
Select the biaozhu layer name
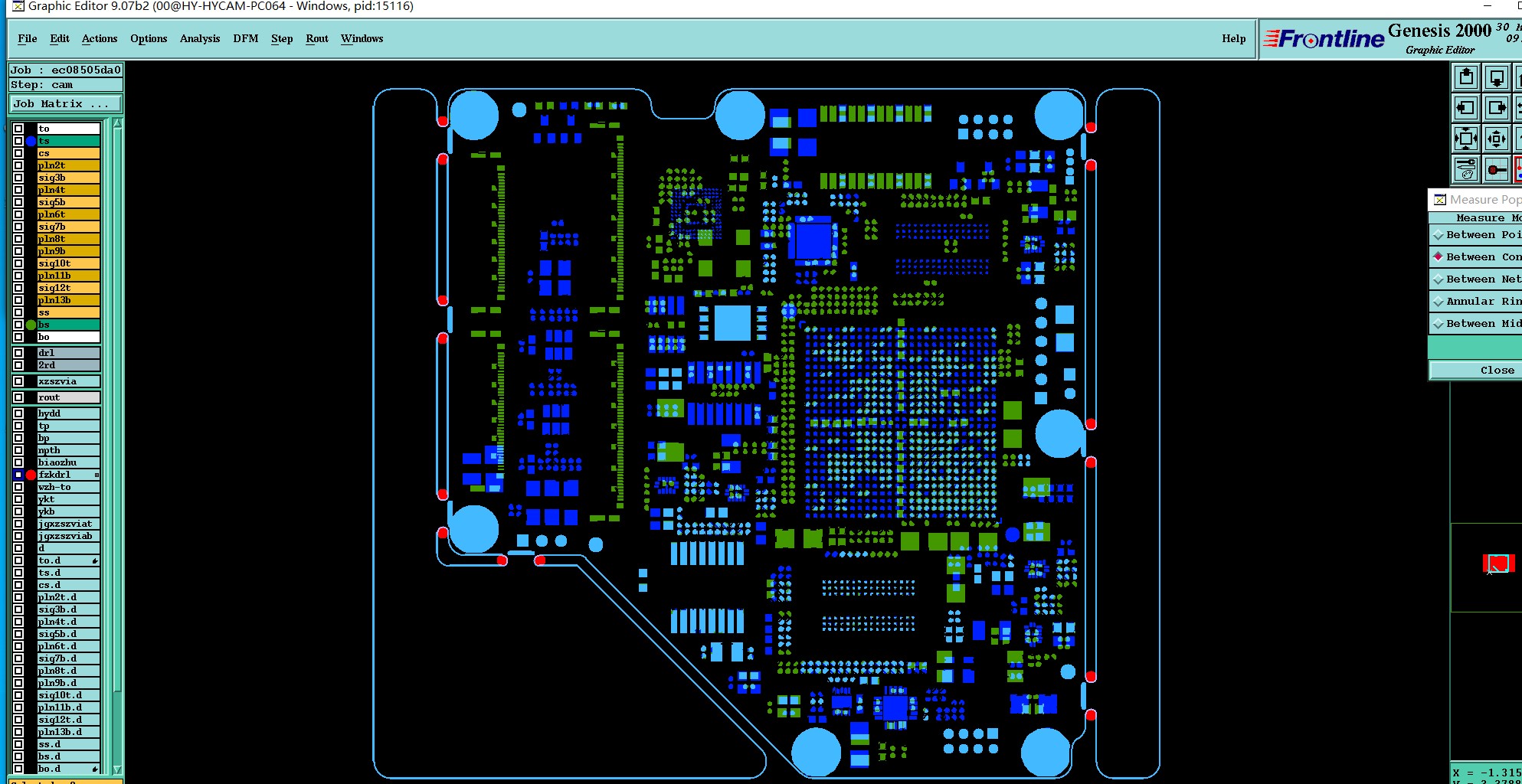pos(69,462)
